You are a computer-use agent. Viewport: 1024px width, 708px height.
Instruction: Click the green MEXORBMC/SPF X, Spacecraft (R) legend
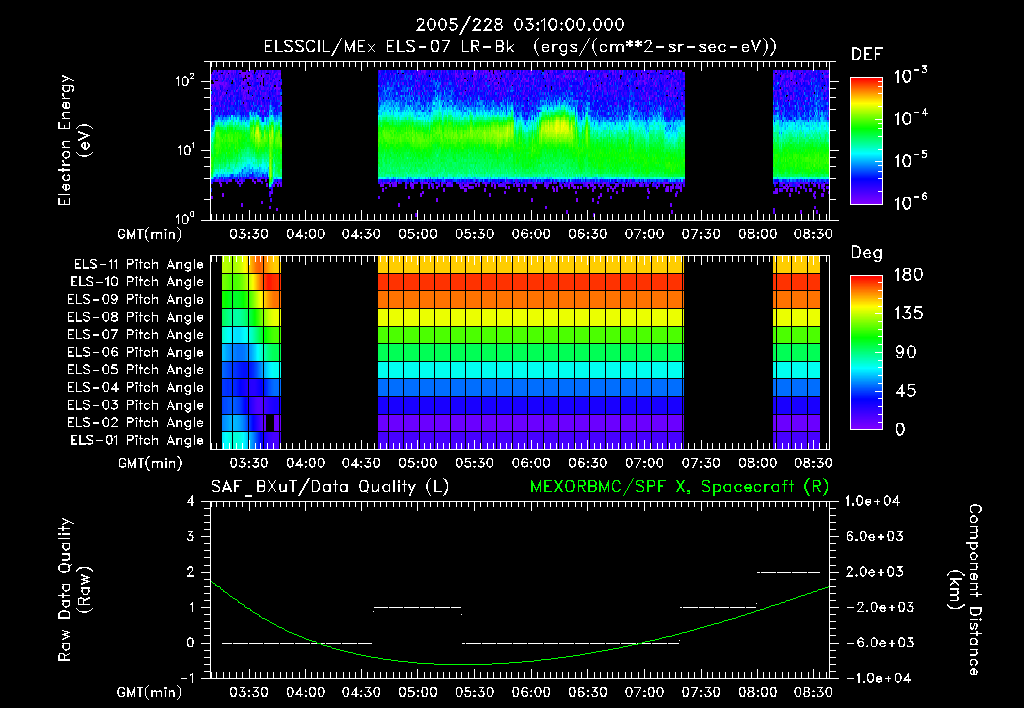(x=679, y=487)
